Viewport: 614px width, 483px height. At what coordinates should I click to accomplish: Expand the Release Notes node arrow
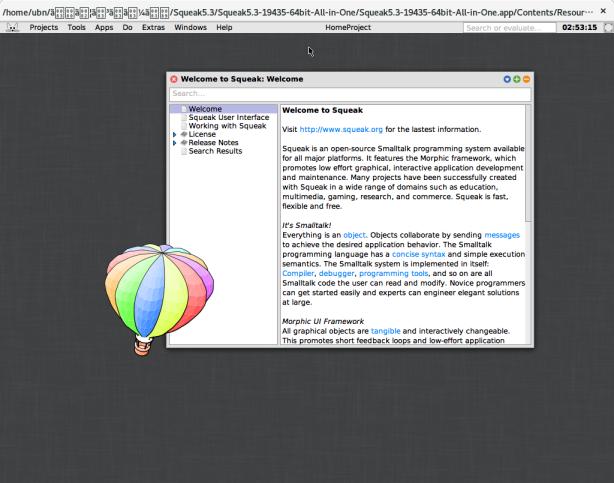pos(175,143)
